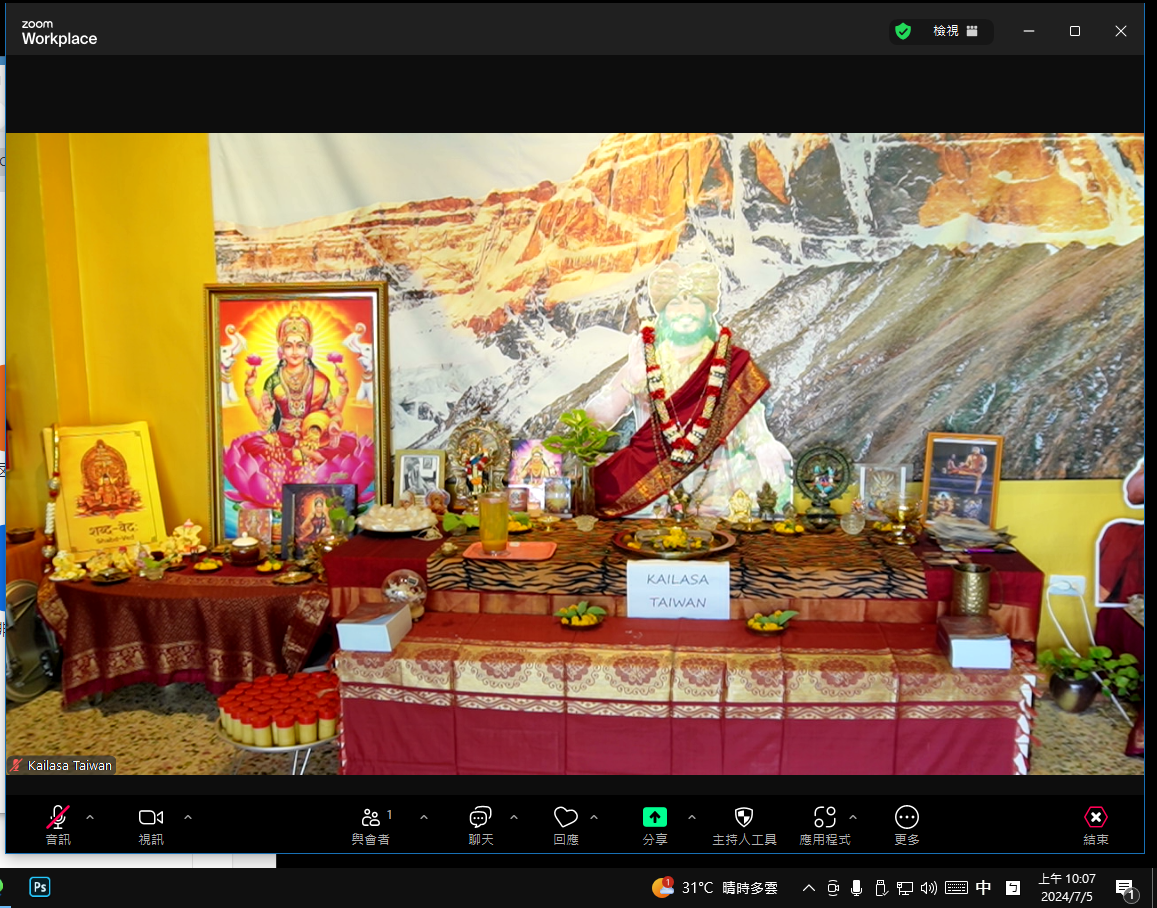Screen dimensions: 1157x908
Task: Expand audio options arrow
Action: [x=90, y=817]
